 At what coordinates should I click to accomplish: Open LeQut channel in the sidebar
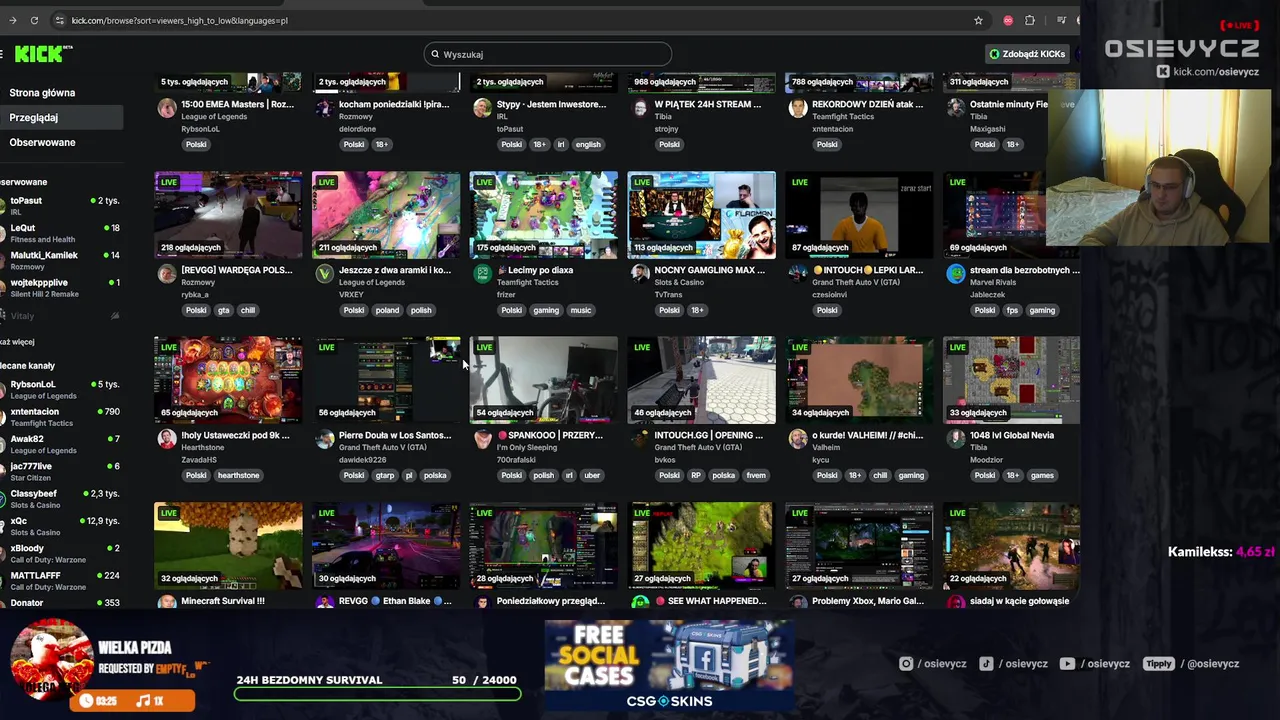[60, 232]
